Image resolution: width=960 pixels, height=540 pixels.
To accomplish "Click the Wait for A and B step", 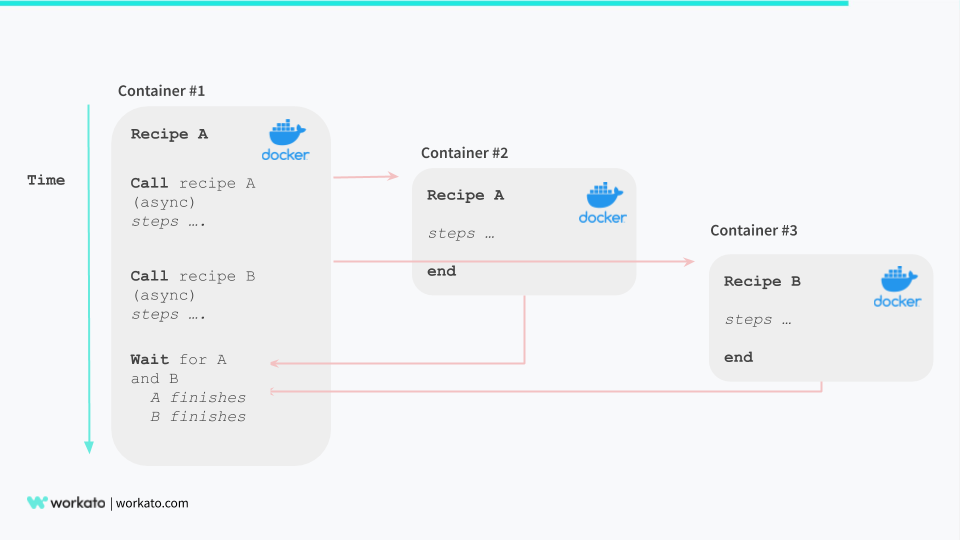I will pyautogui.click(x=178, y=369).
